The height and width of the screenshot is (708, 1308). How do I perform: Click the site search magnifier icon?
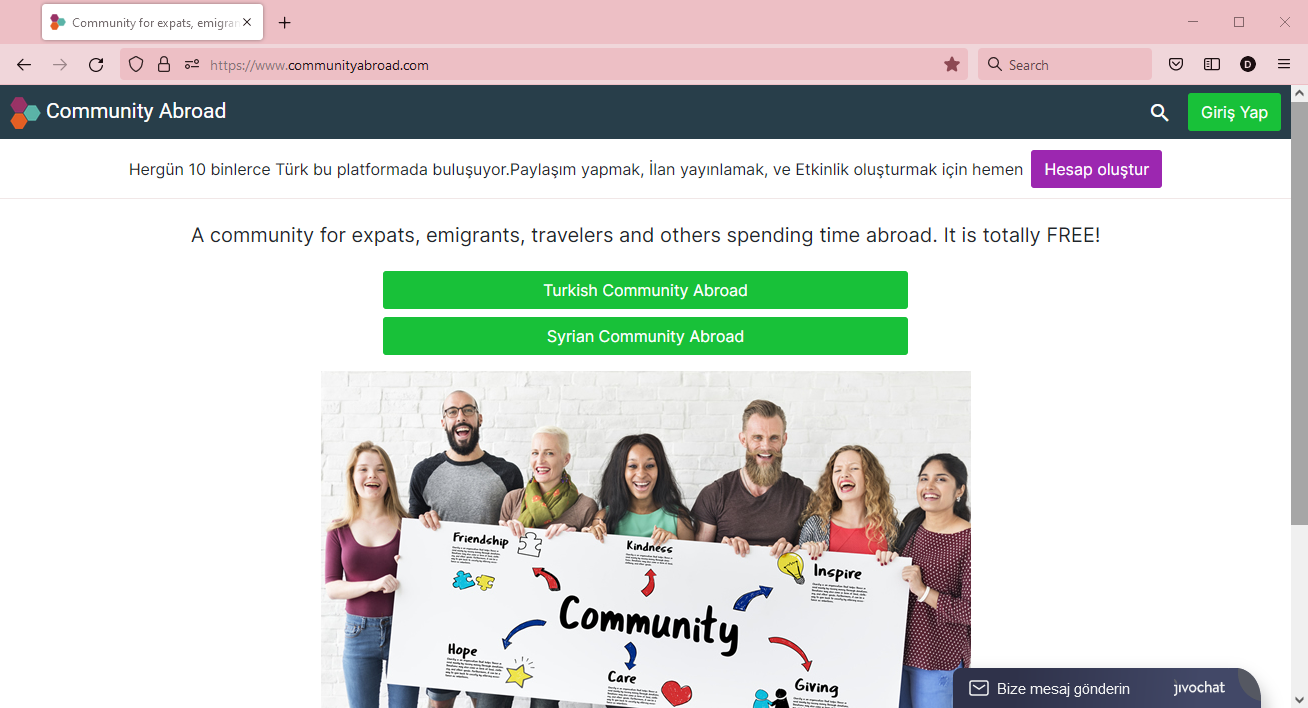(x=1159, y=112)
